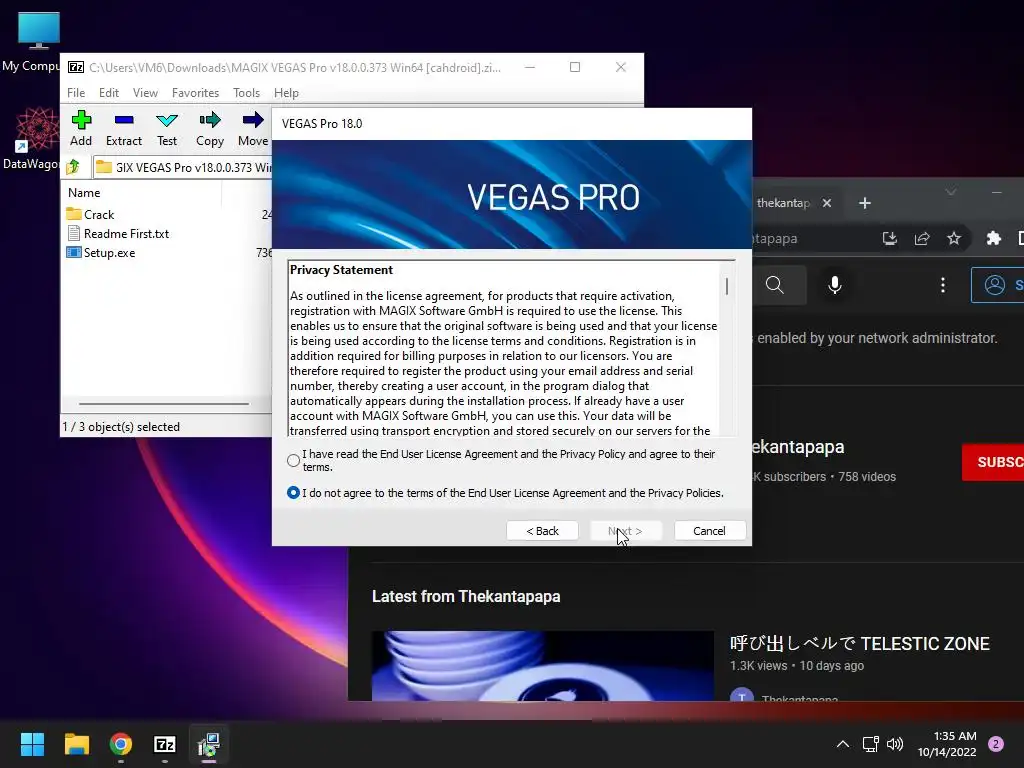Image resolution: width=1024 pixels, height=768 pixels.
Task: Click the Add button in 7-Zip toolbar
Action: pyautogui.click(x=81, y=129)
